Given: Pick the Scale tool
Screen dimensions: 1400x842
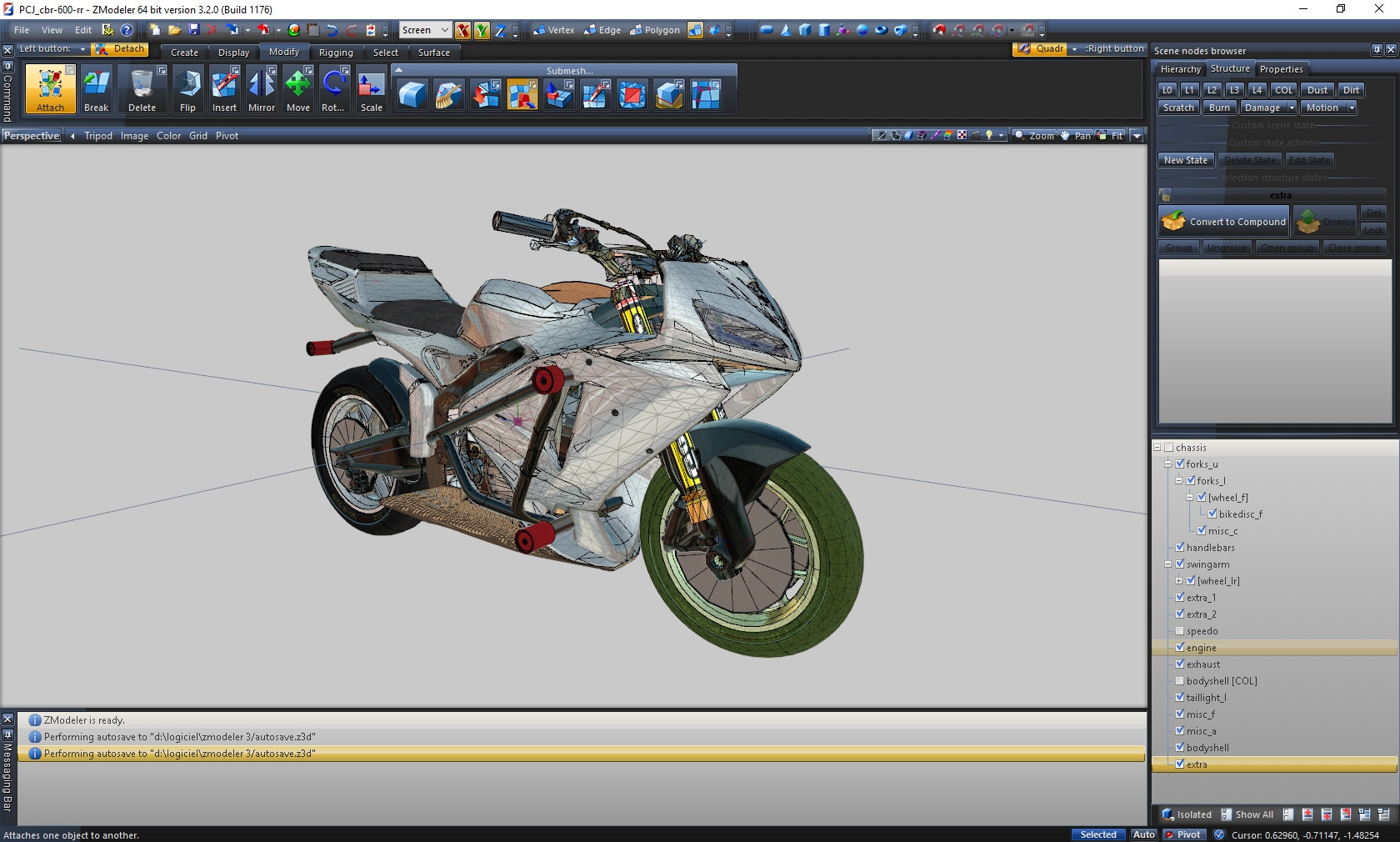Looking at the screenshot, I should (371, 88).
